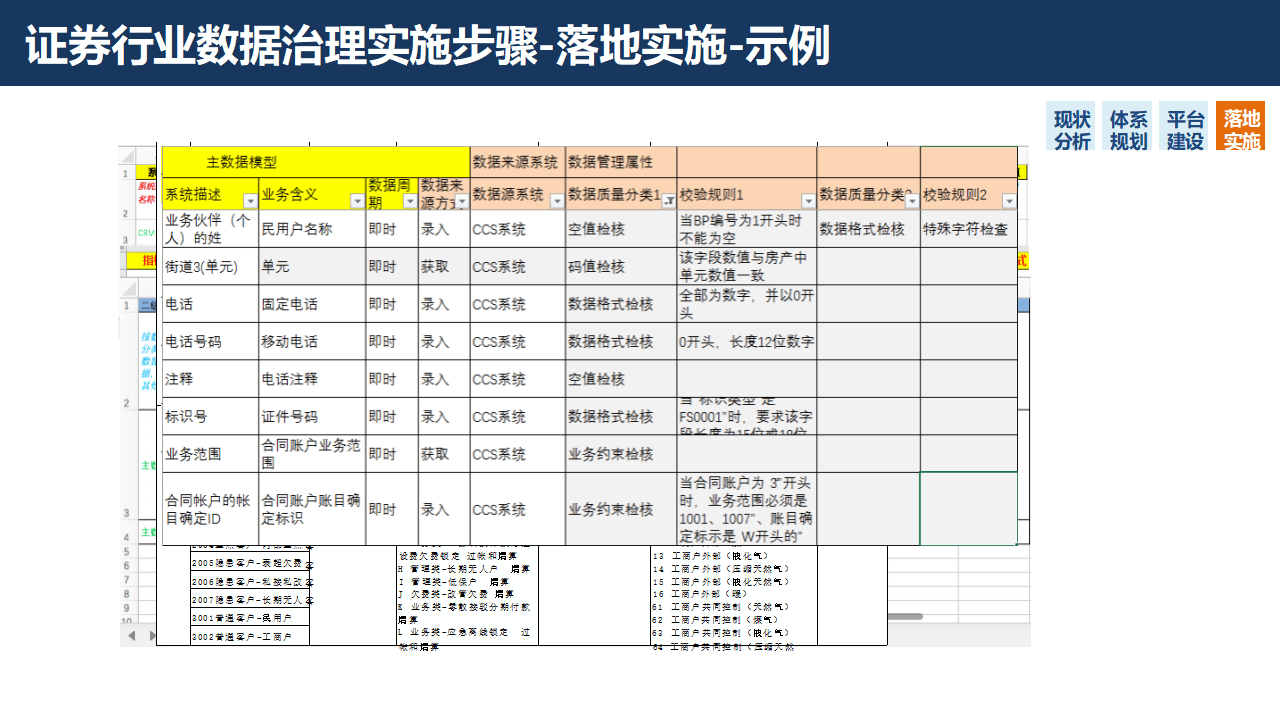Screen dimensions: 1280x720
Task: Select the 3002普通客户-工商户 cell
Action: 249,636
